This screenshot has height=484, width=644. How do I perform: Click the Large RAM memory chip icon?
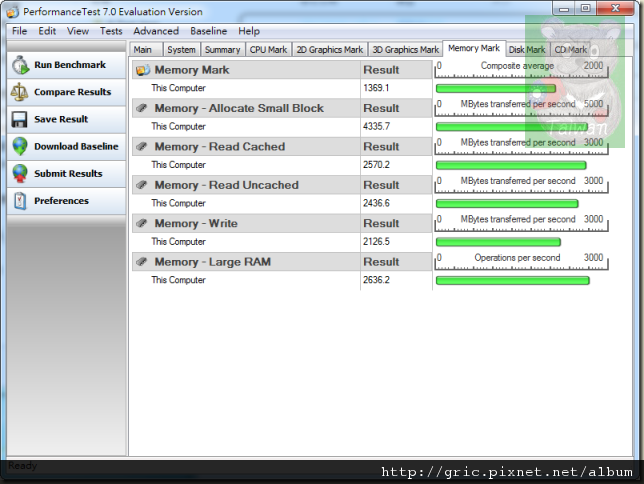click(x=142, y=261)
